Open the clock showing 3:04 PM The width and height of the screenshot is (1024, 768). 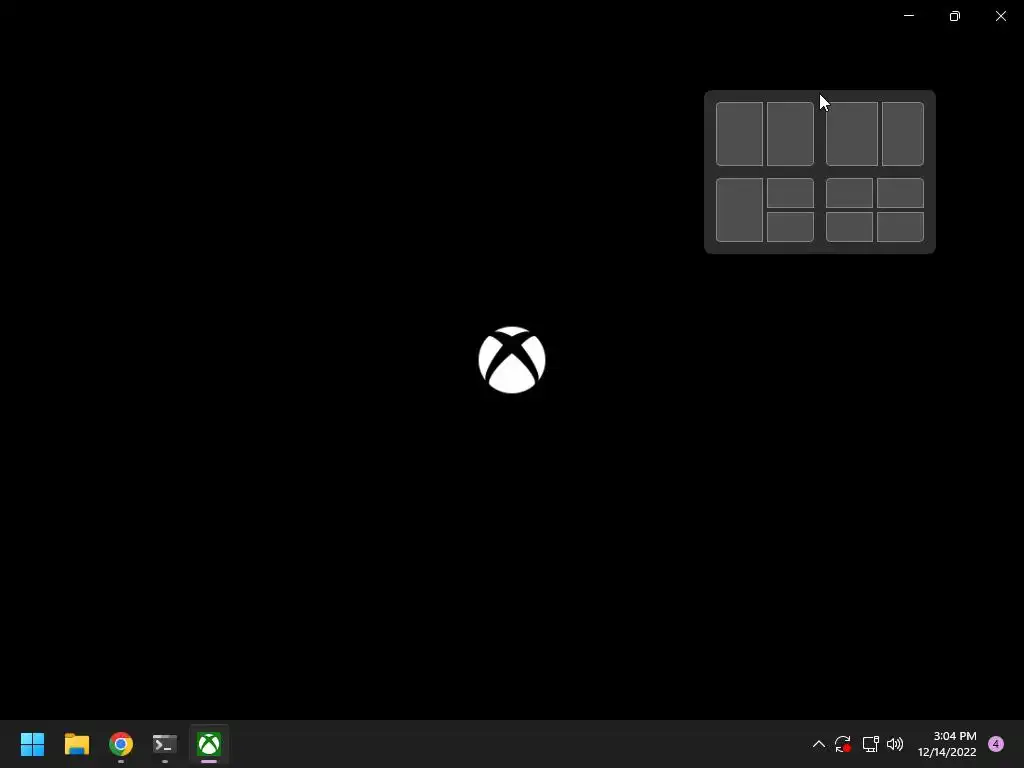click(x=947, y=744)
